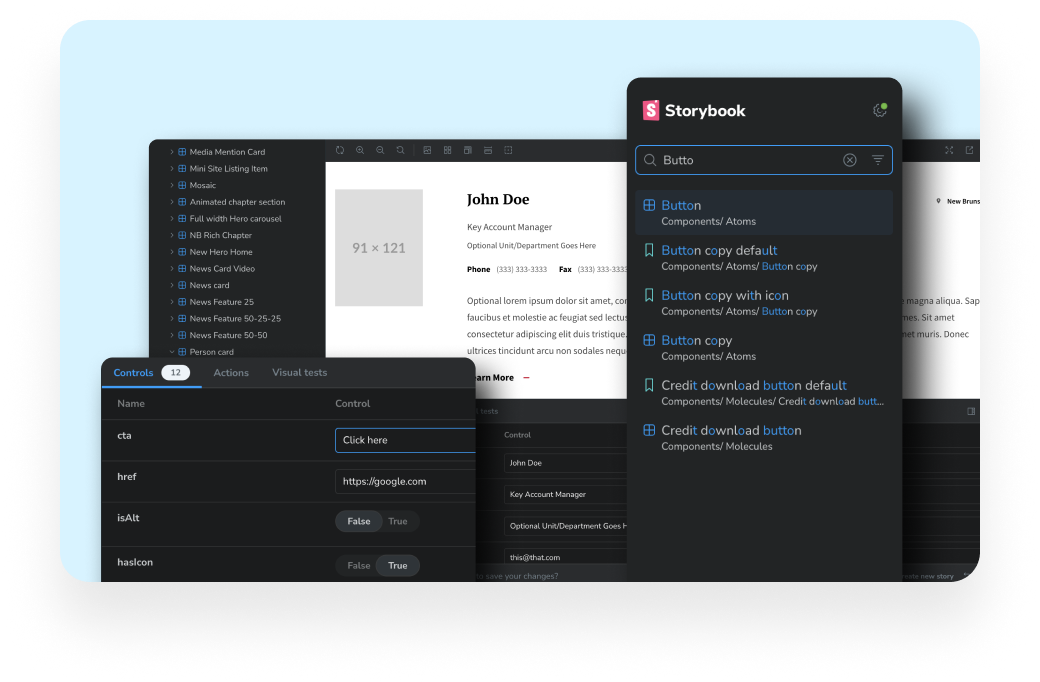The height and width of the screenshot is (682, 1040).
Task: Apply the grid overlay to preview
Action: tap(448, 150)
